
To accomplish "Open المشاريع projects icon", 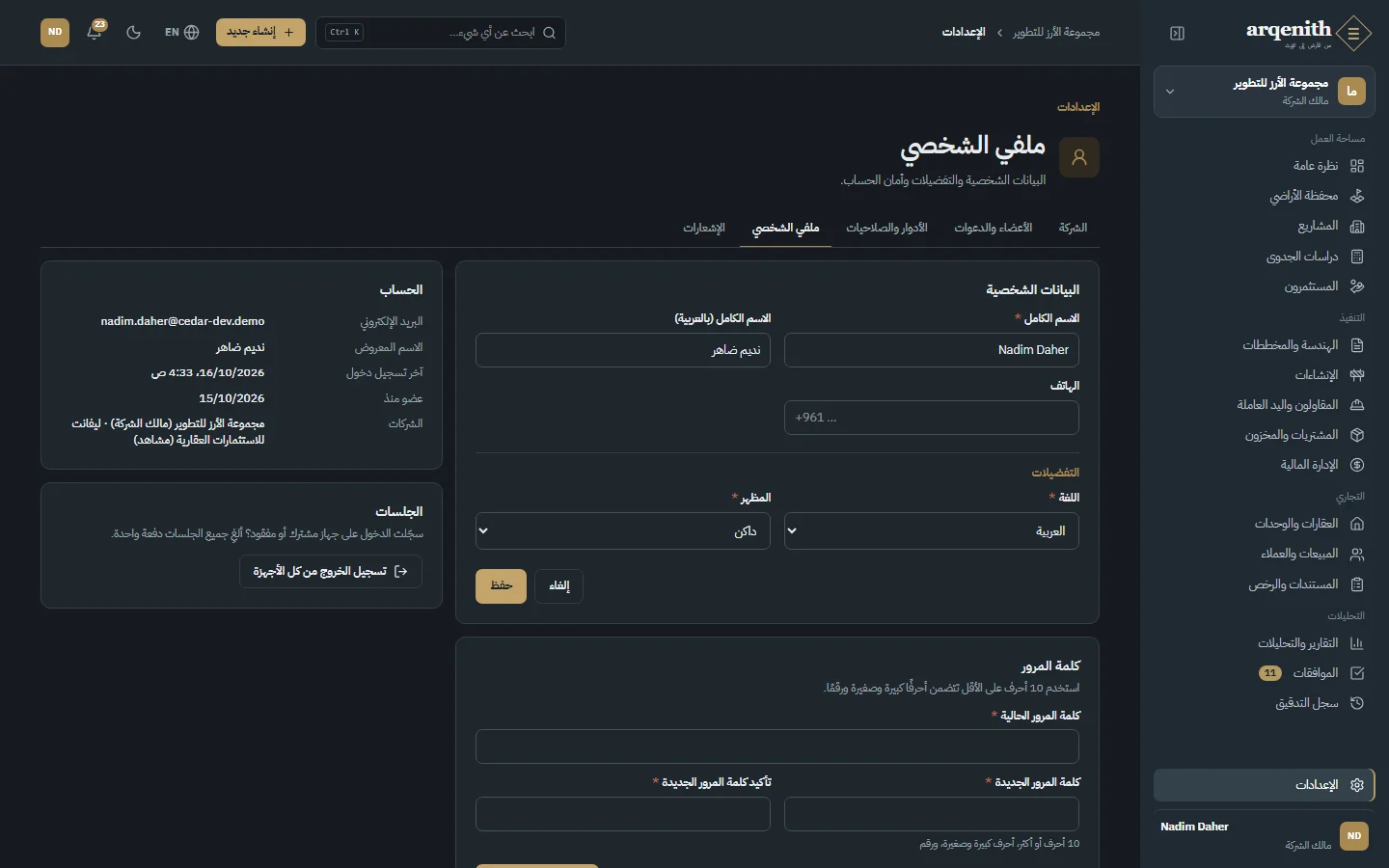I will pyautogui.click(x=1357, y=226).
